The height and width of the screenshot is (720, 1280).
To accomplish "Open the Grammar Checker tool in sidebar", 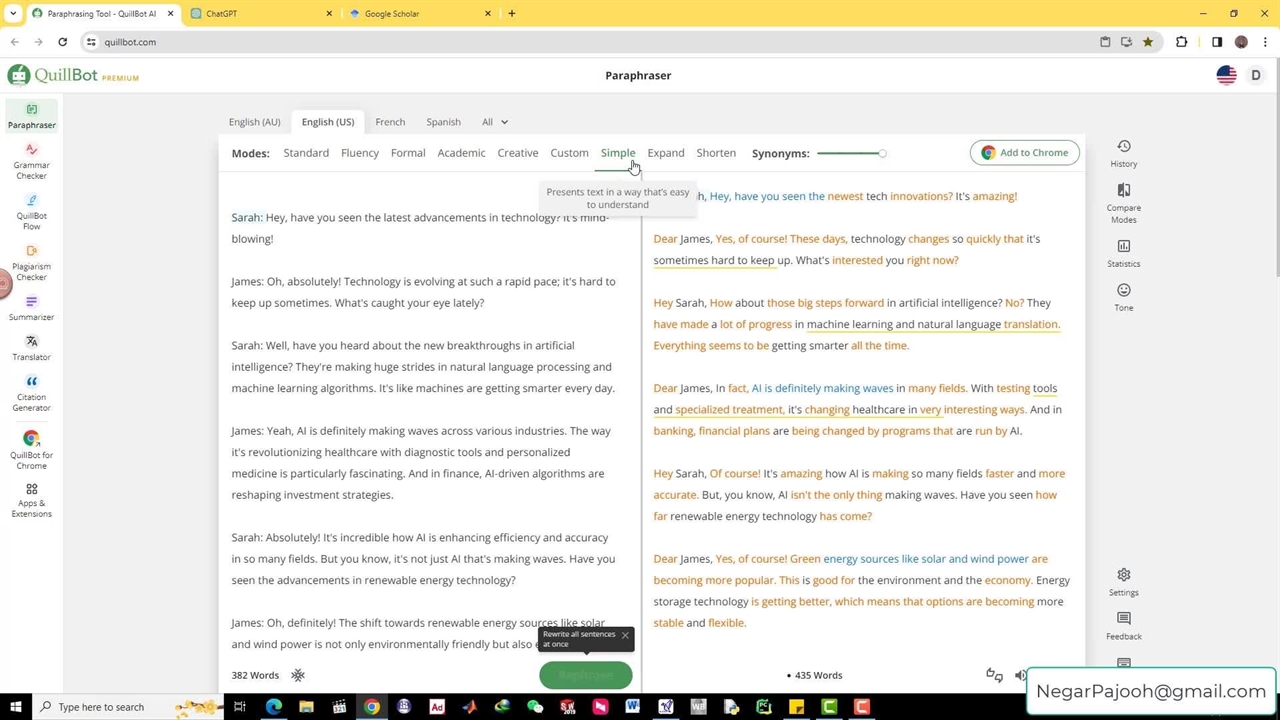I will [x=31, y=160].
